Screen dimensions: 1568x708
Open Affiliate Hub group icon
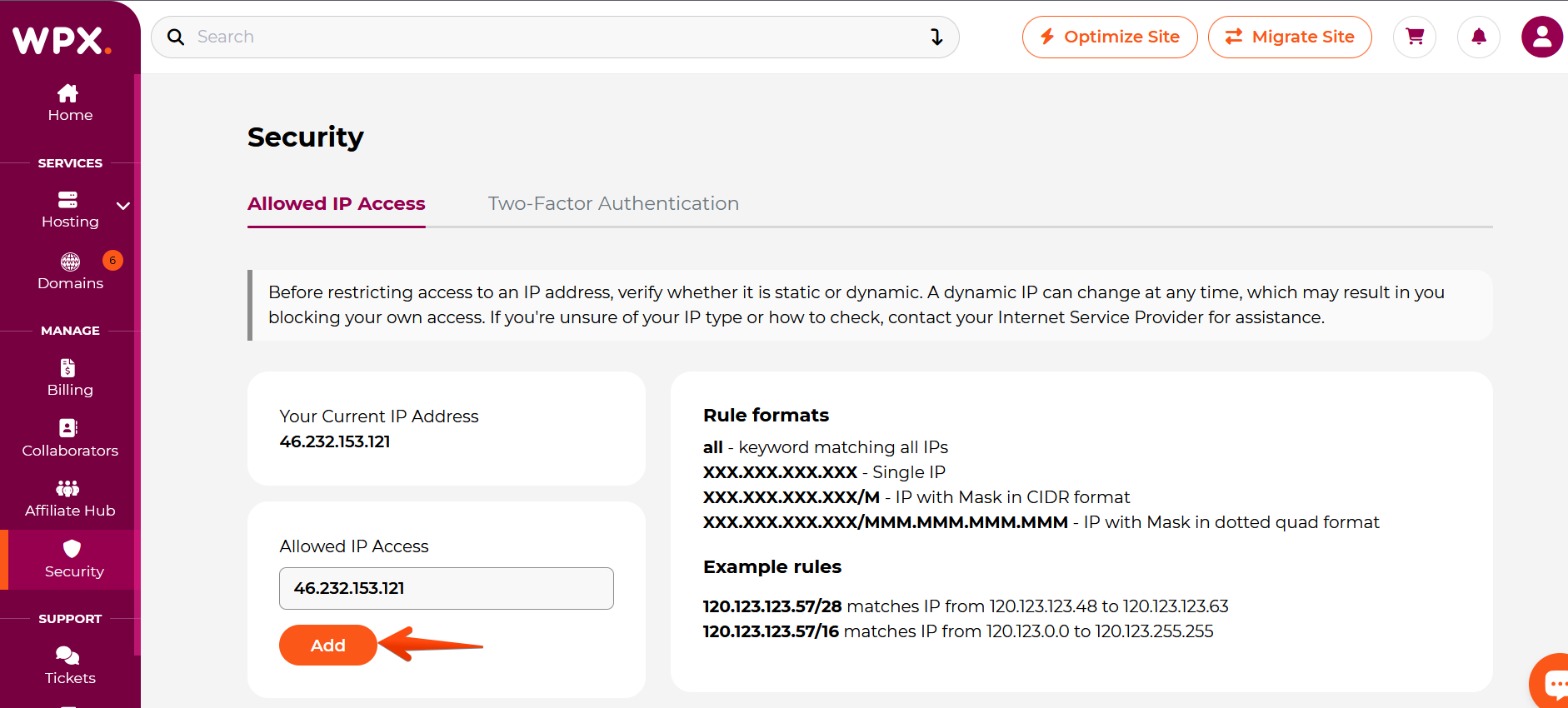click(x=68, y=488)
